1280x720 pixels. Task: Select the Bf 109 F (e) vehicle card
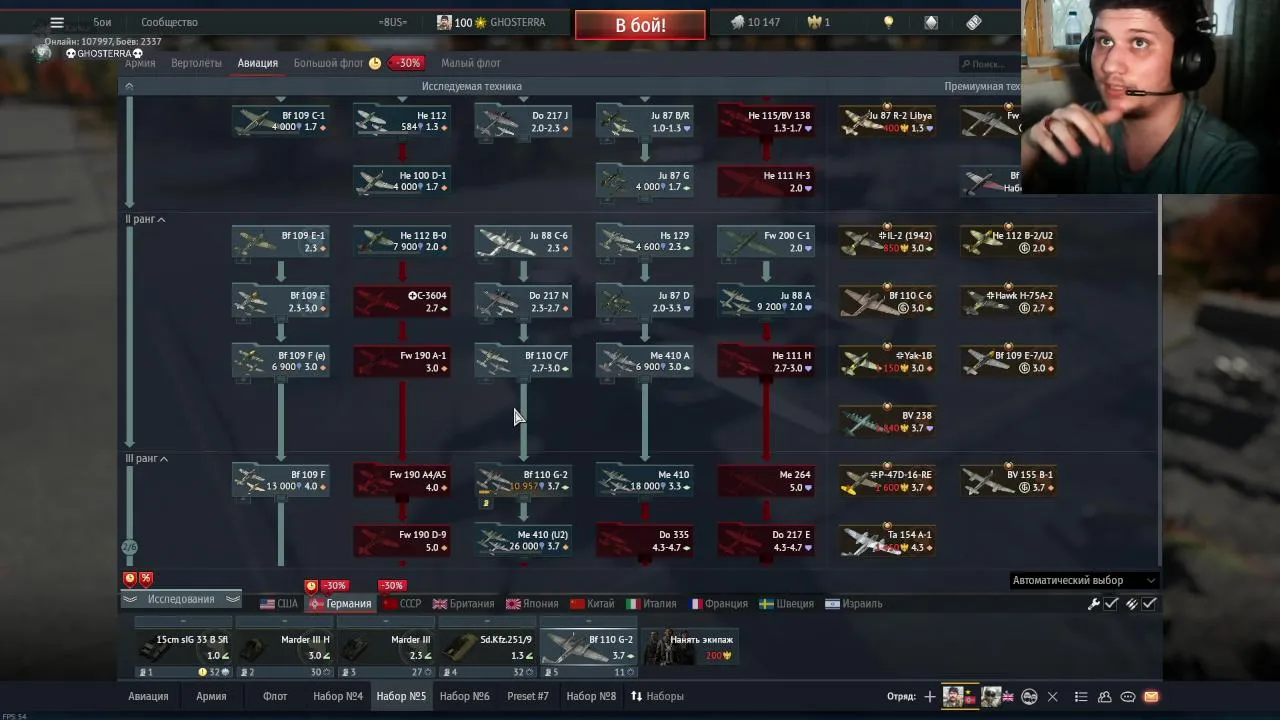280,361
